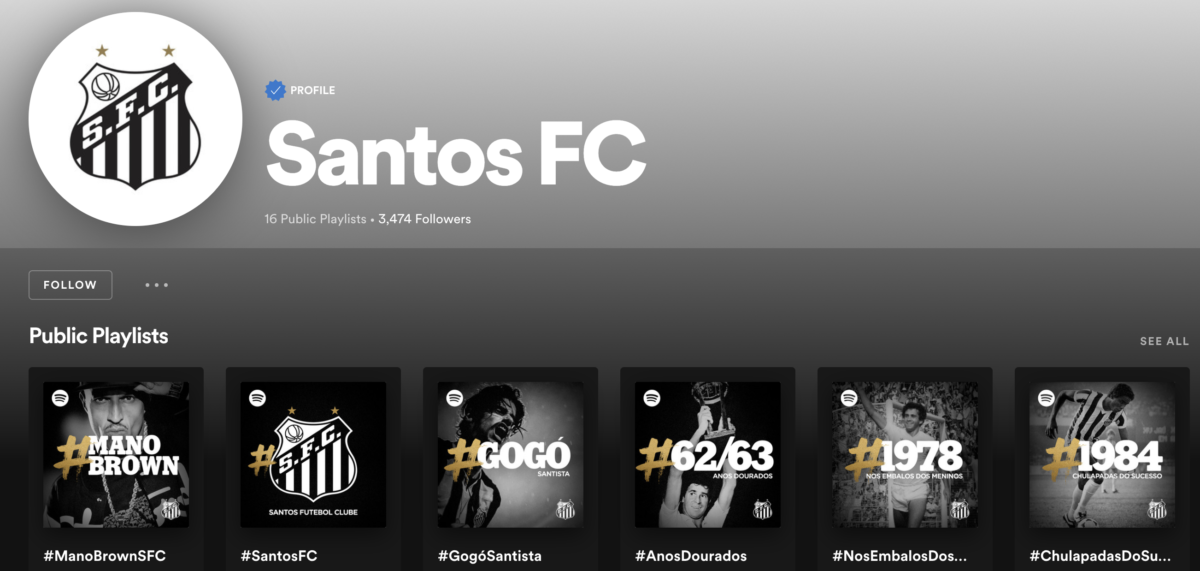This screenshot has height=571, width=1200.
Task: Follow the Santos FC profile
Action: click(x=70, y=285)
